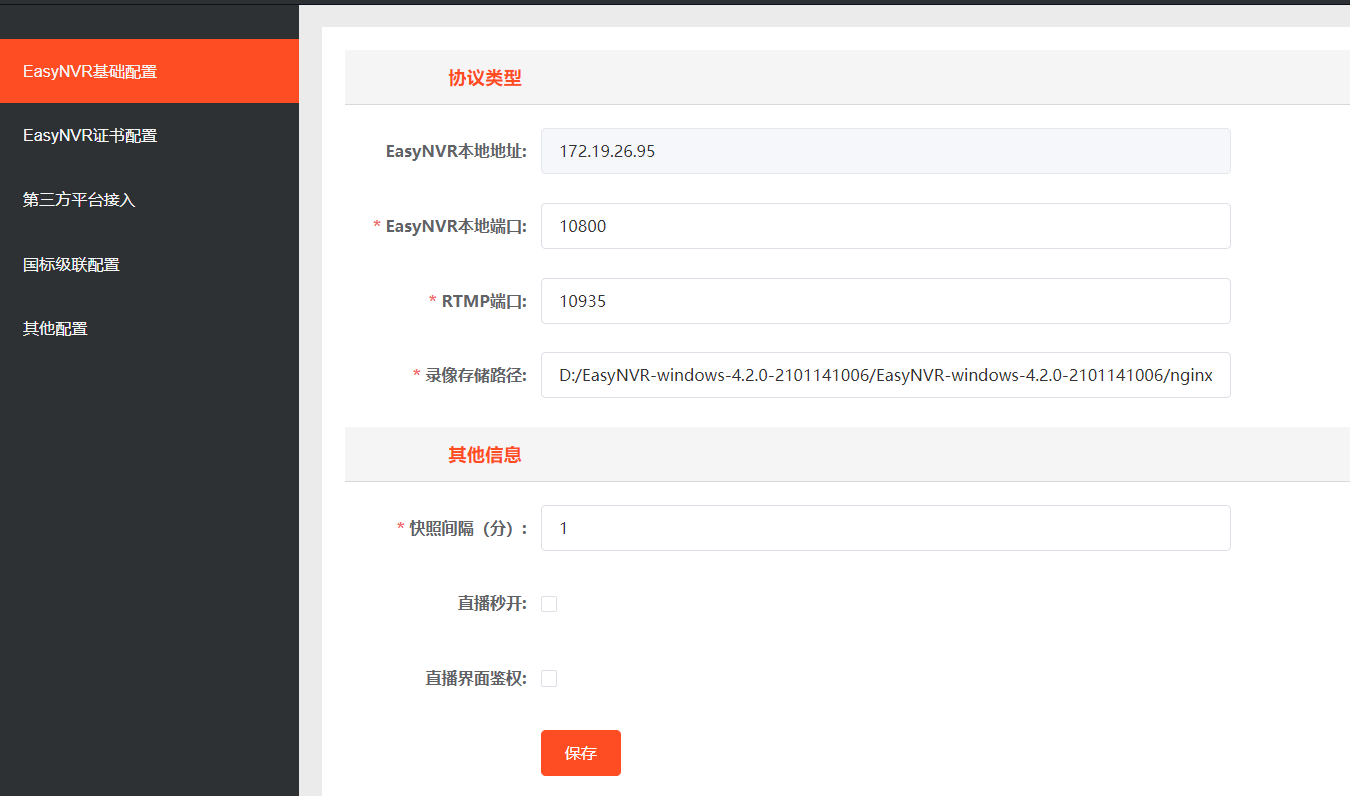This screenshot has width=1350, height=796.
Task: Focus the EasyNVR本地地址 field
Action: [885, 151]
